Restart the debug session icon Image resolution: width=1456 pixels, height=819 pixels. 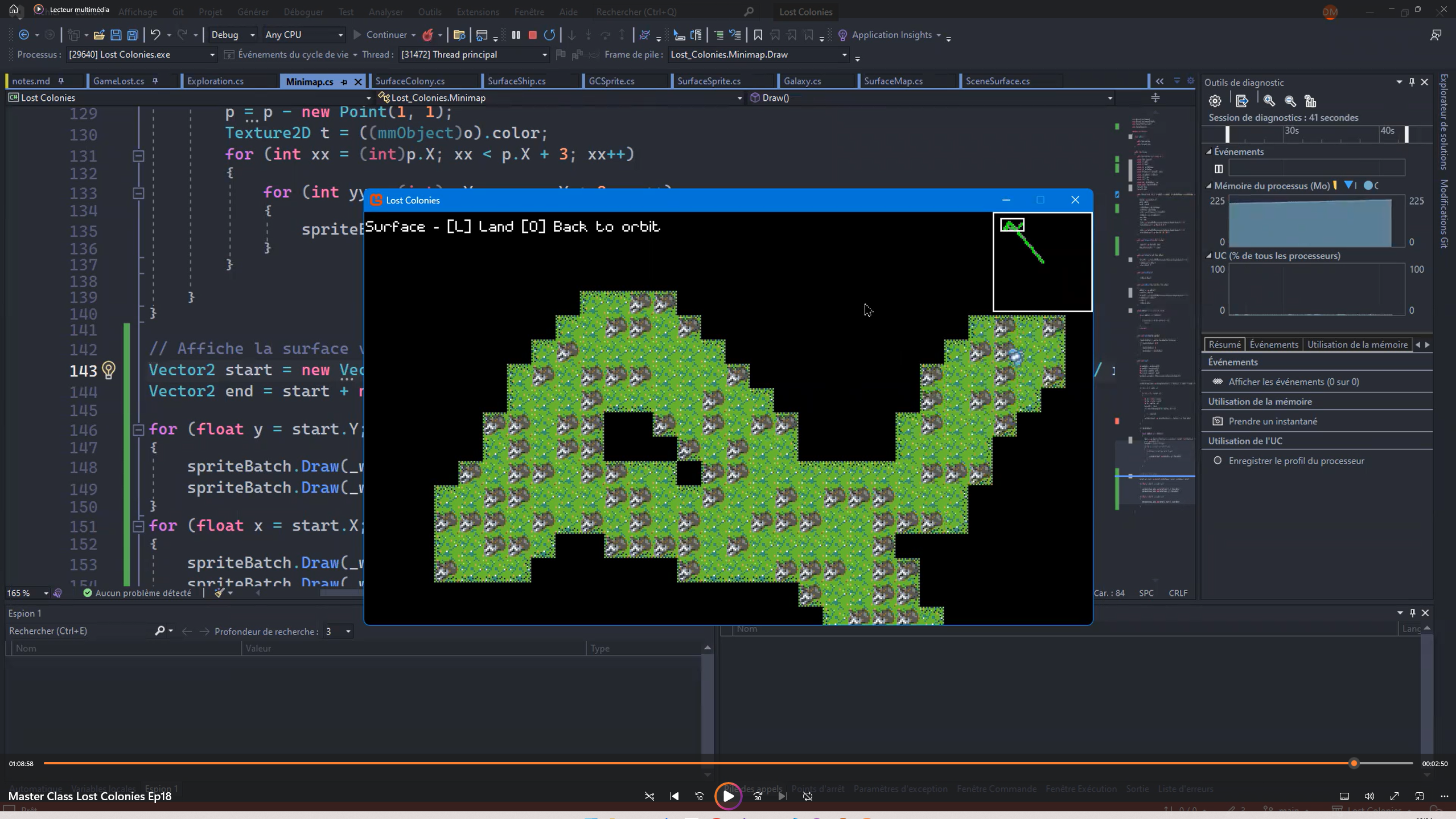click(x=549, y=35)
